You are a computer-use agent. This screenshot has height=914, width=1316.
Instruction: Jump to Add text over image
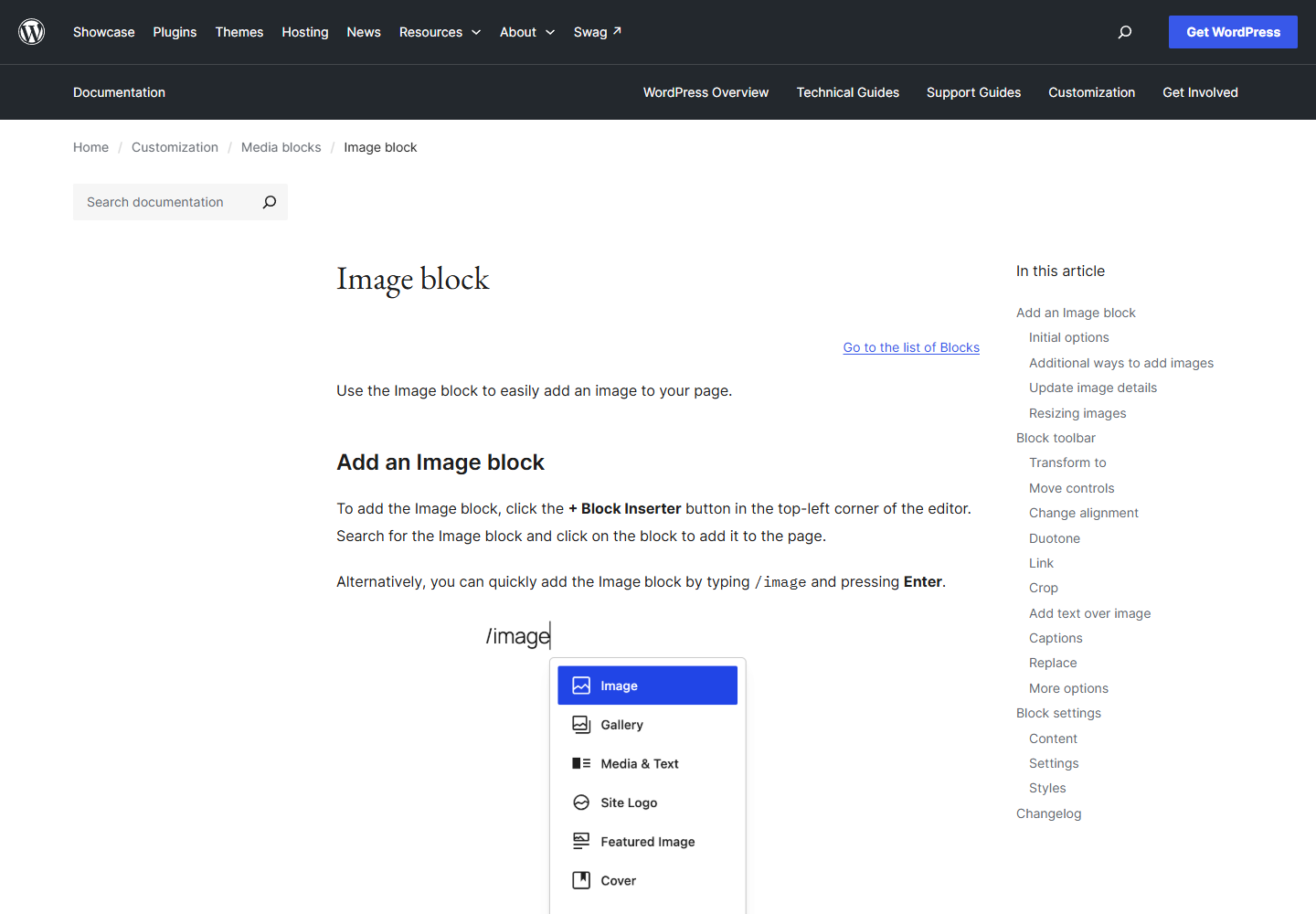(1089, 613)
